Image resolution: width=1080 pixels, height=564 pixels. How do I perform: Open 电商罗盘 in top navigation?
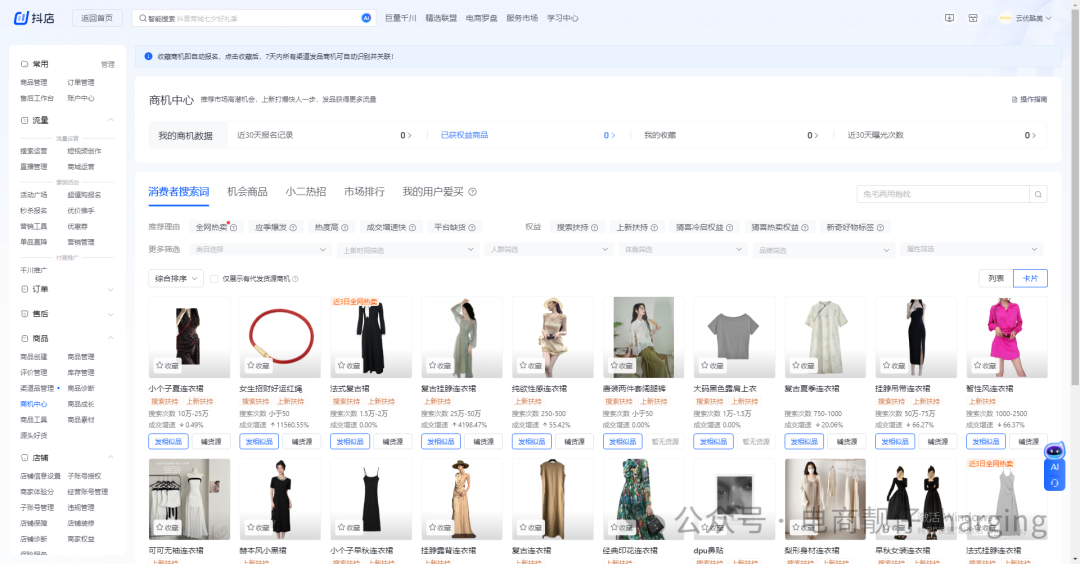481,18
